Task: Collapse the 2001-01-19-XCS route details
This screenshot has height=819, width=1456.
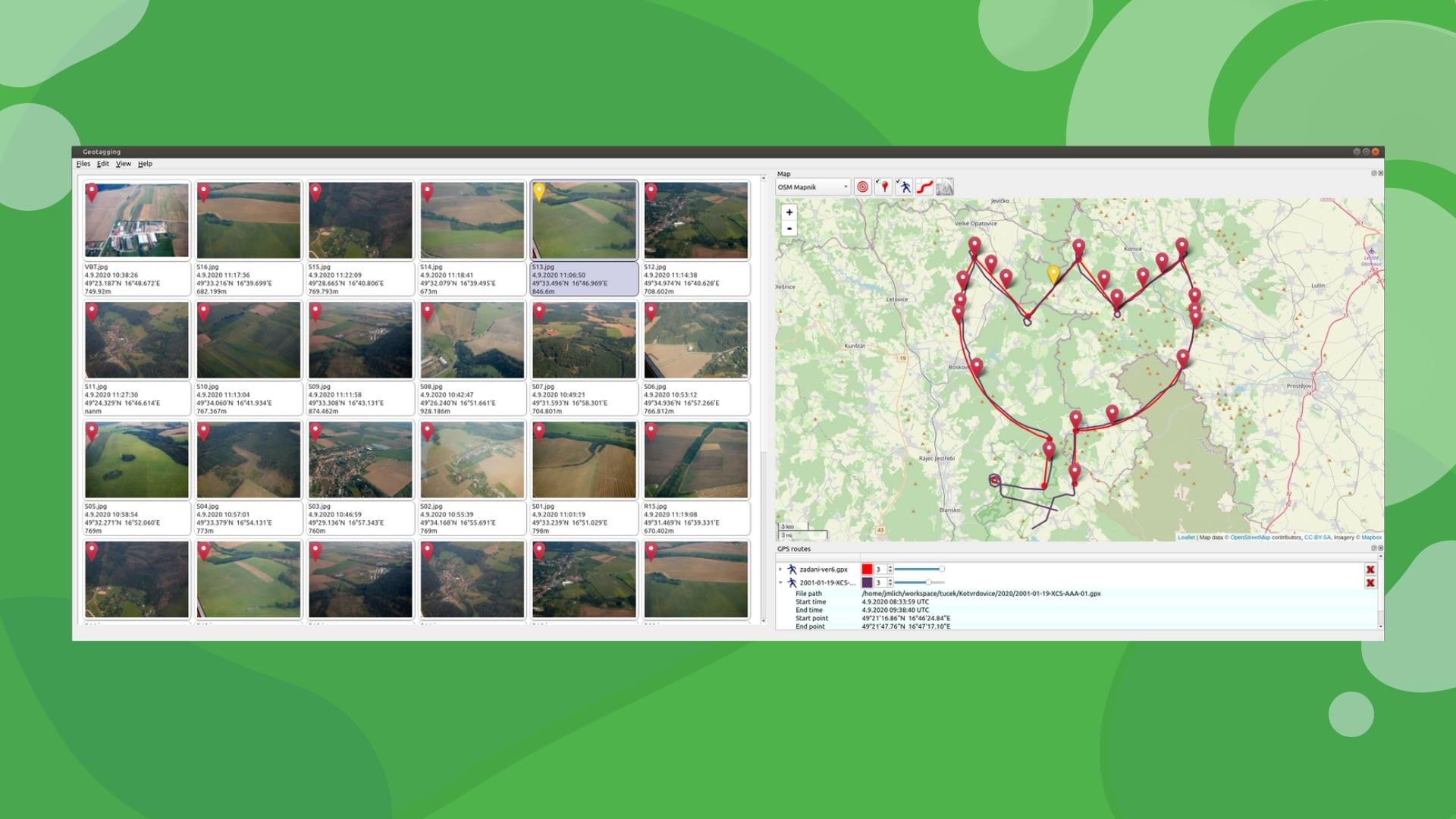Action: [780, 583]
